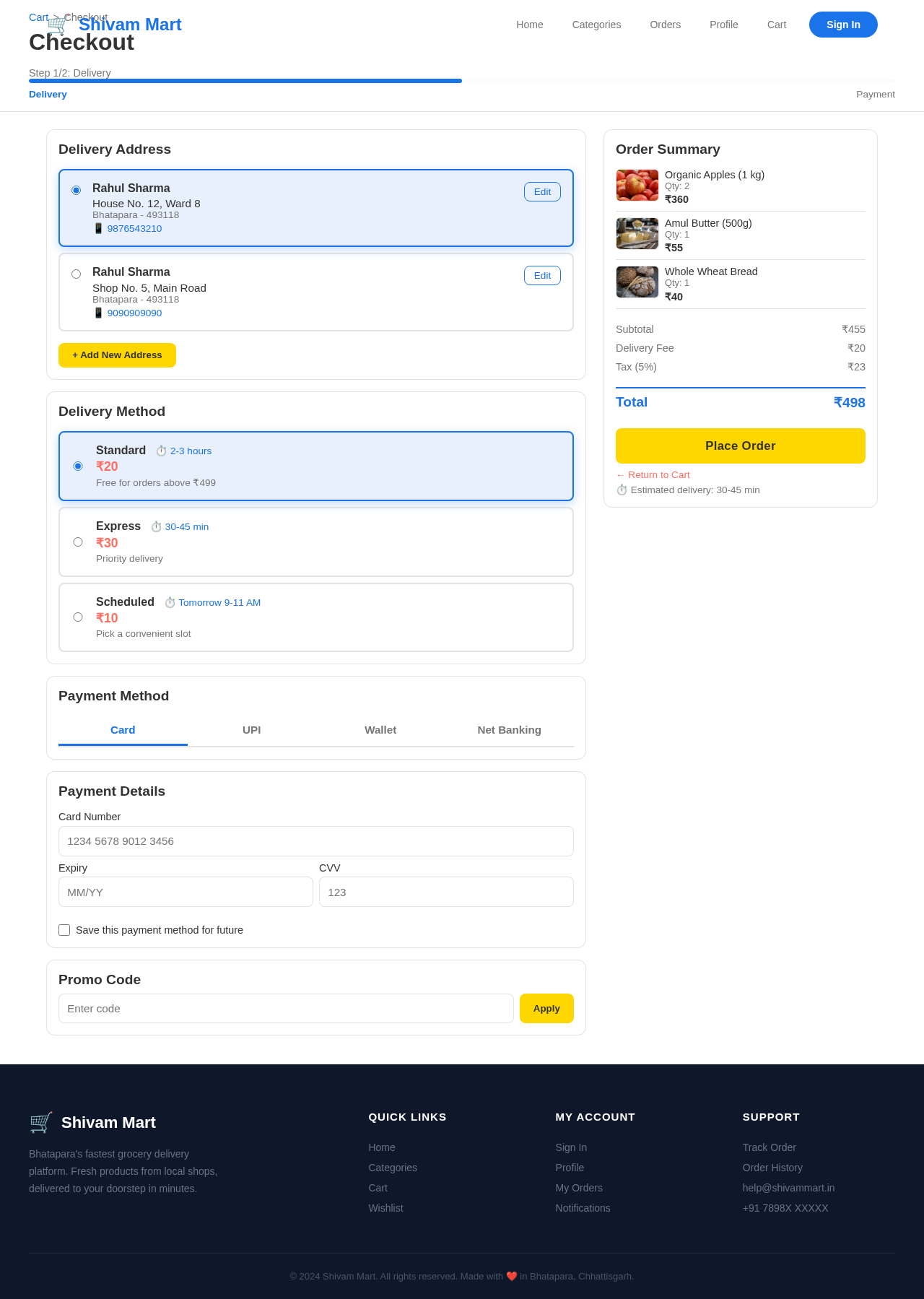
Task: Select the House No. 12 address radio
Action: pos(76,190)
